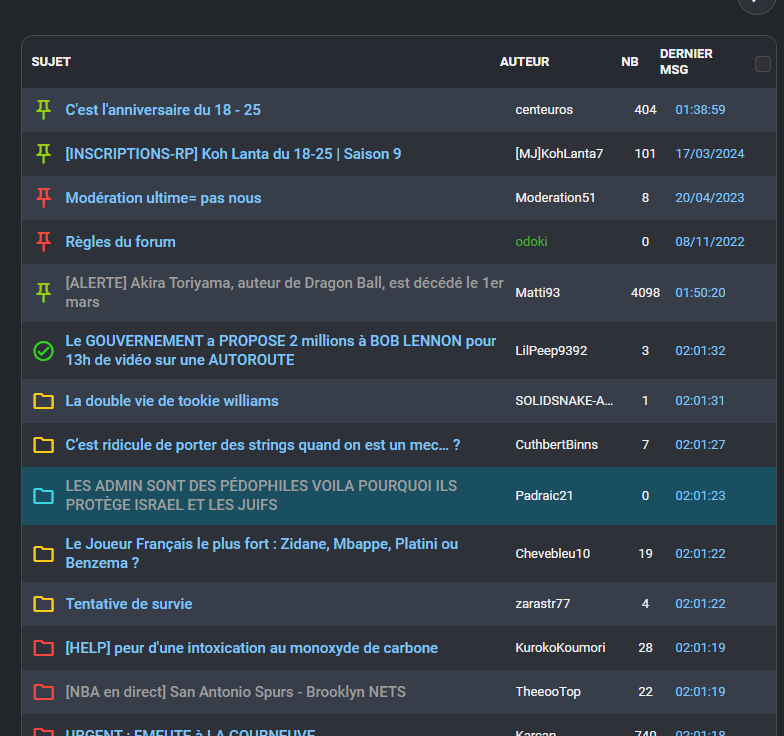Image resolution: width=784 pixels, height=736 pixels.
Task: Open topic C'est l'anniversaire du 18 - 25
Action: (x=163, y=110)
